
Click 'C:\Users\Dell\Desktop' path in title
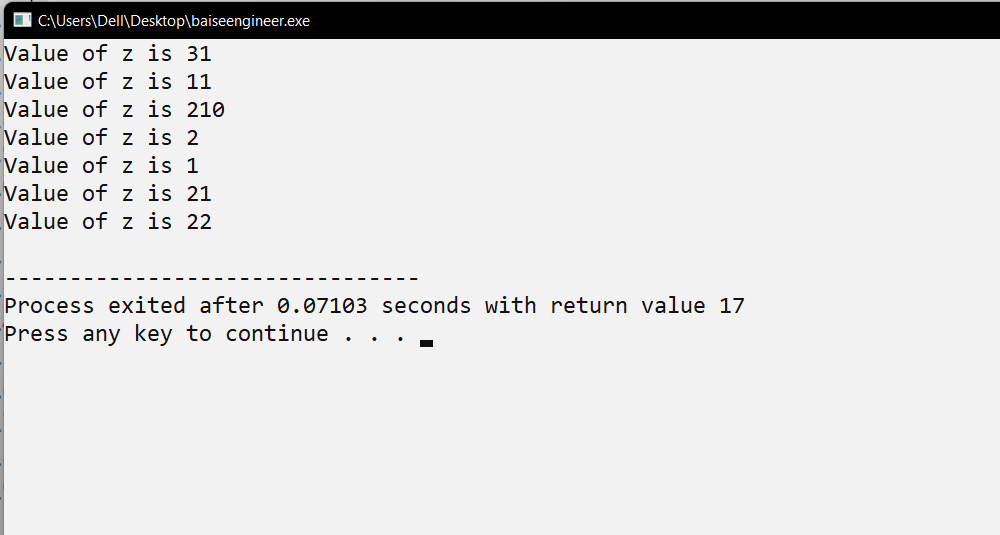(112, 21)
